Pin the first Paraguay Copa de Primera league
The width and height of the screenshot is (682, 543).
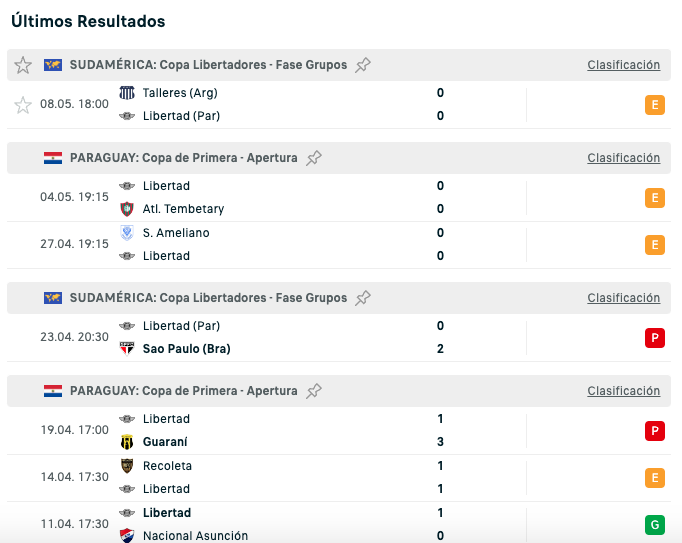[x=314, y=158]
